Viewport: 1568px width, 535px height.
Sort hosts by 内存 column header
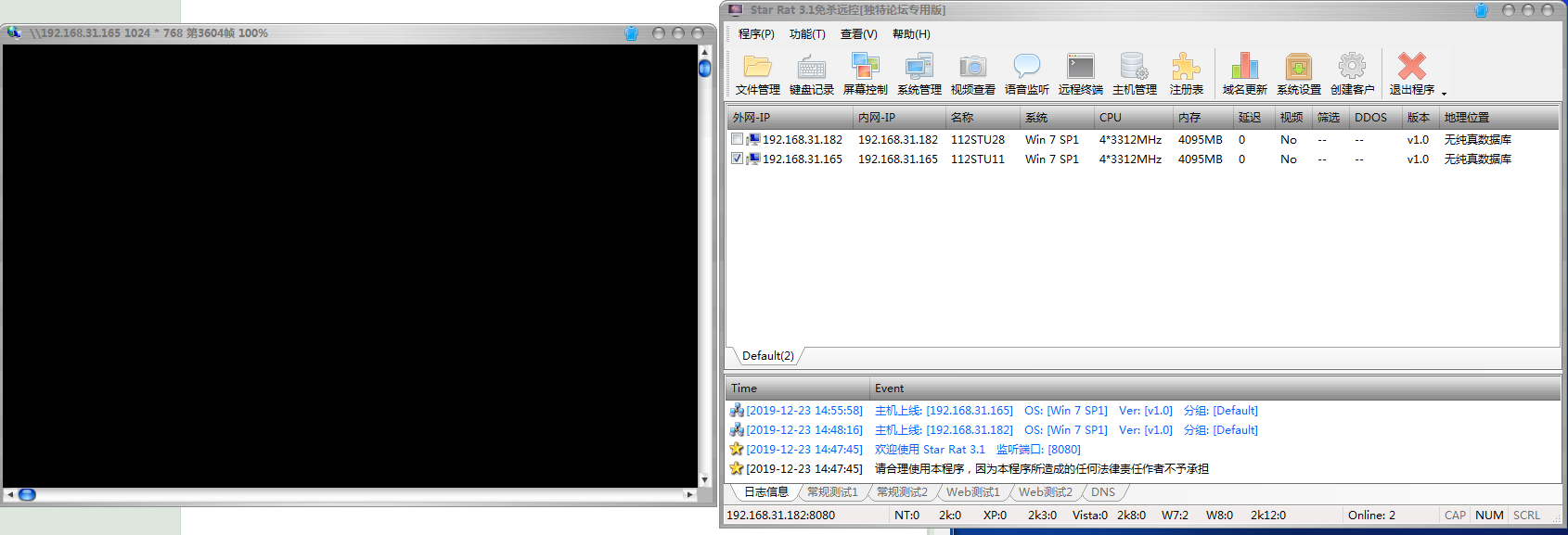tap(1203, 118)
